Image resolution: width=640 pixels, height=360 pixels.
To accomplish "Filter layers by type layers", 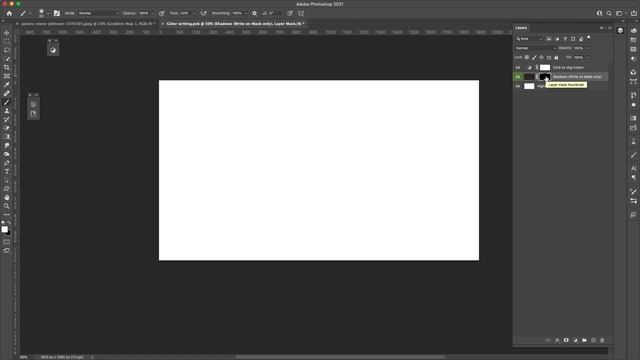I will click(x=565, y=39).
